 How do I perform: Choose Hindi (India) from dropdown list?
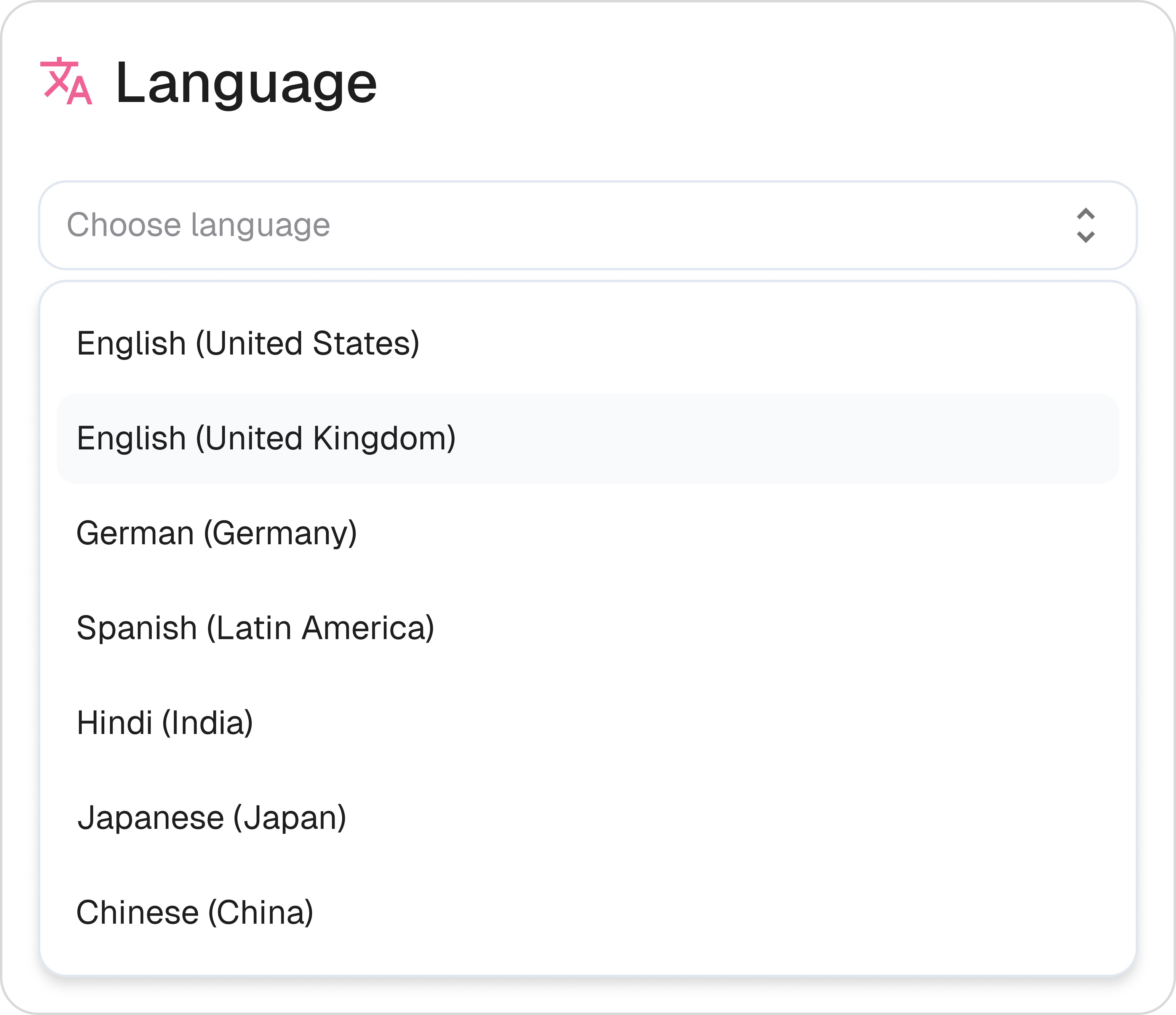(x=587, y=723)
